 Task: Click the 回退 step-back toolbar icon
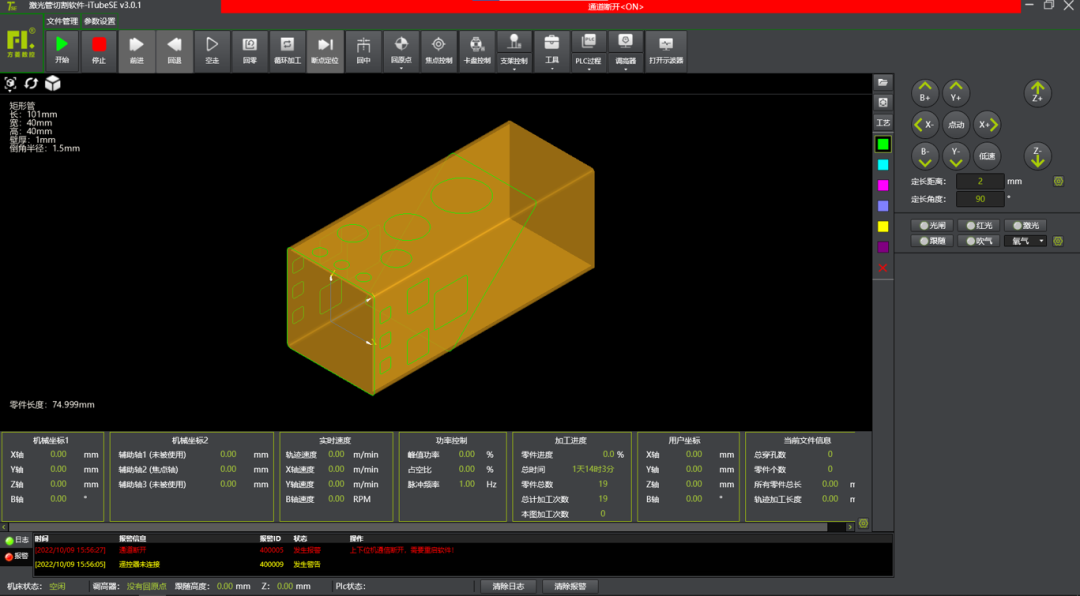[174, 50]
